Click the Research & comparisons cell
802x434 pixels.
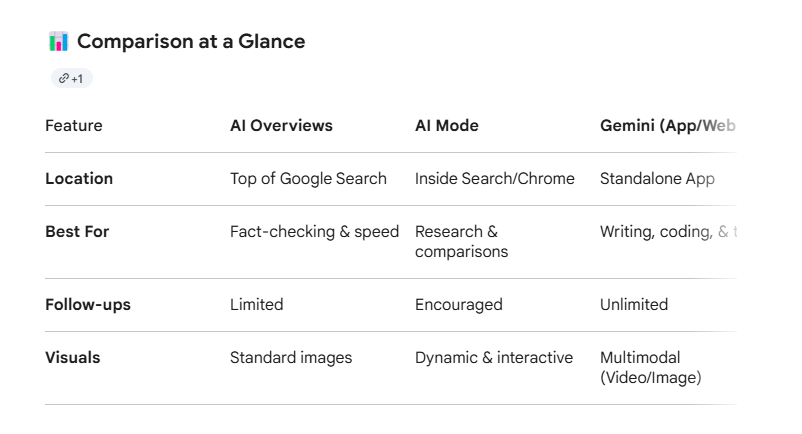[x=461, y=241]
